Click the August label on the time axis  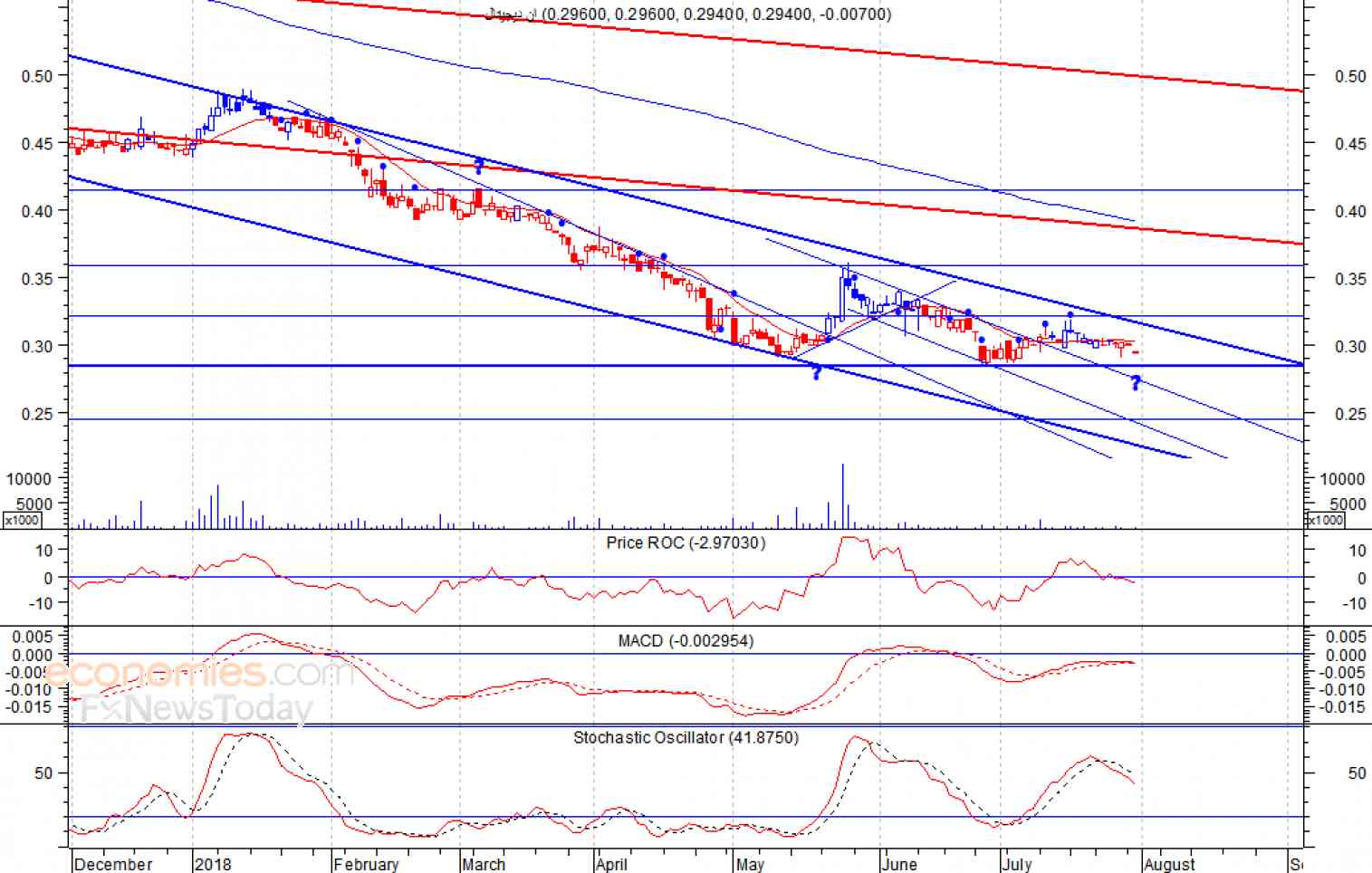point(1169,864)
